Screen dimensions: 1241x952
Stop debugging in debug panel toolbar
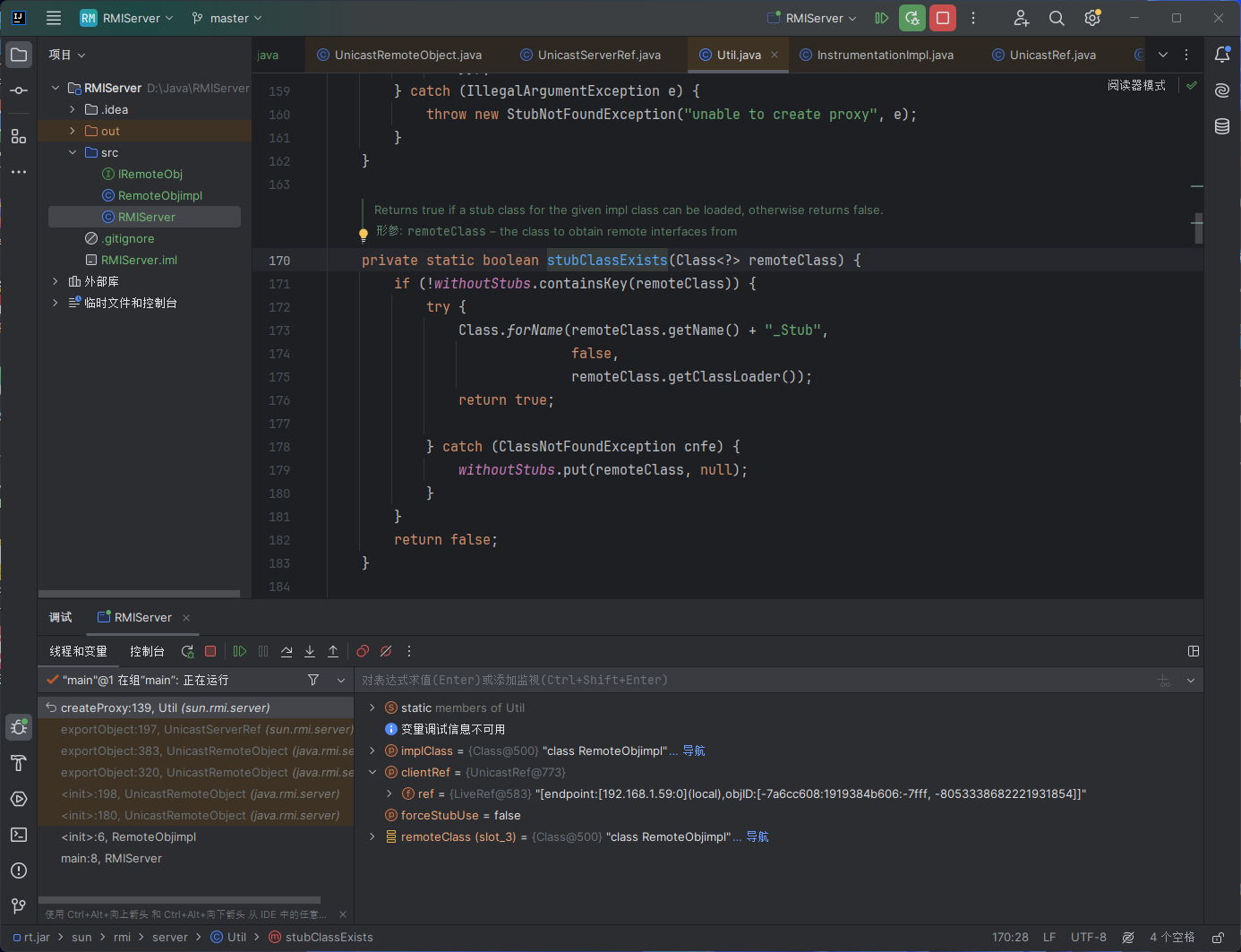click(x=210, y=652)
